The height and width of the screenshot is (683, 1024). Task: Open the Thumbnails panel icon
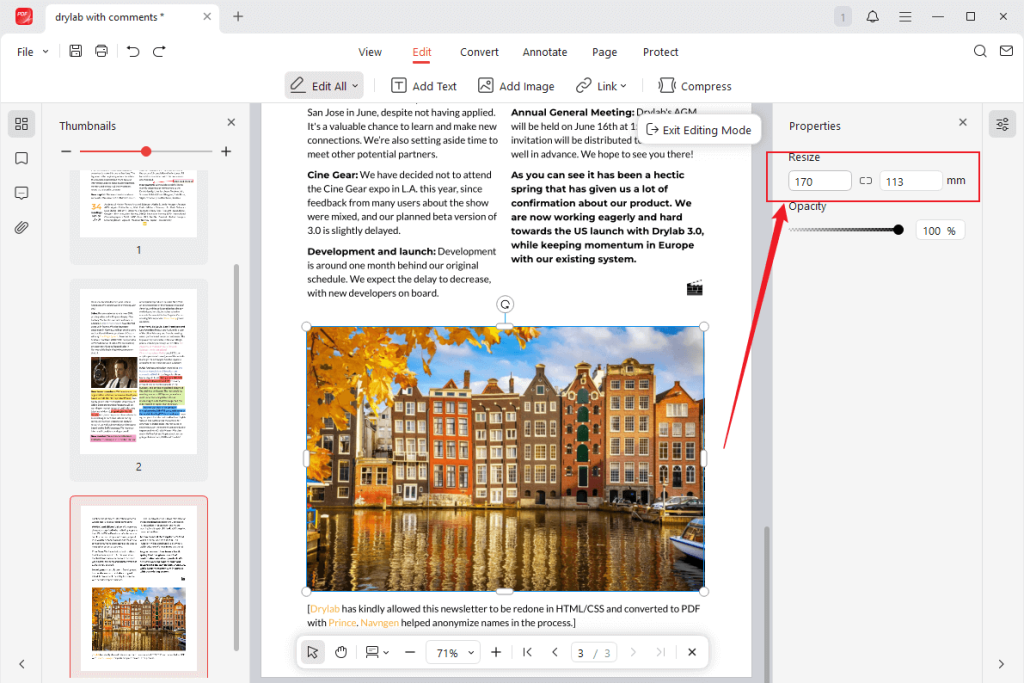coord(21,124)
